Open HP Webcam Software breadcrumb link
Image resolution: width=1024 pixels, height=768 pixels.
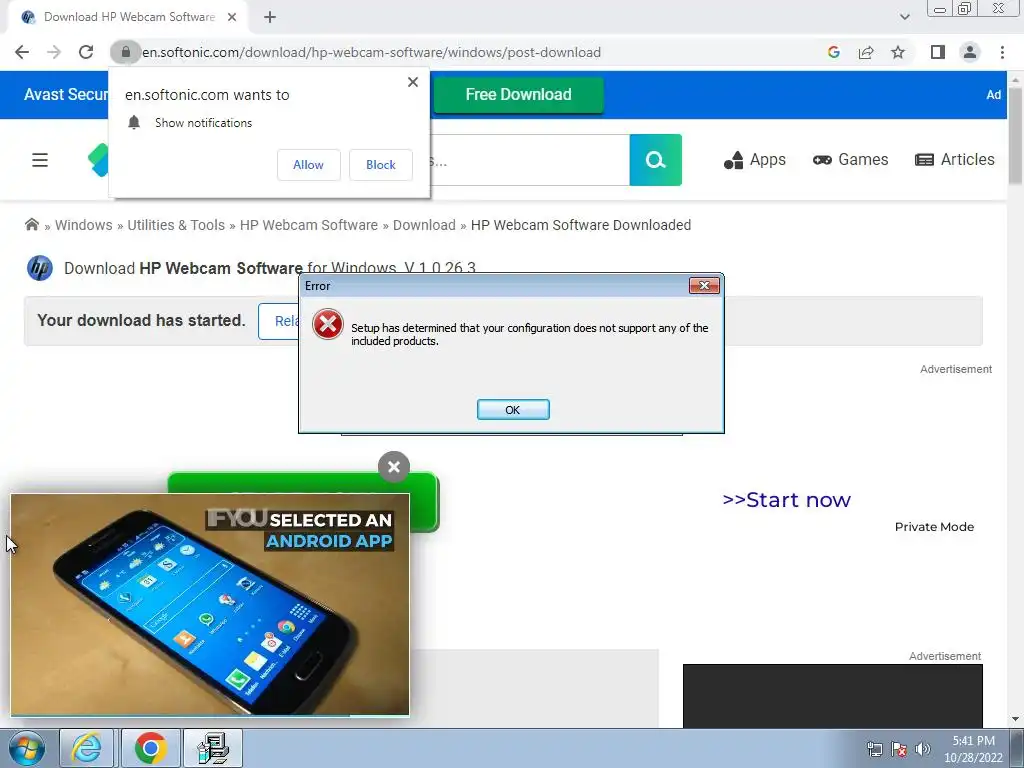click(x=308, y=225)
